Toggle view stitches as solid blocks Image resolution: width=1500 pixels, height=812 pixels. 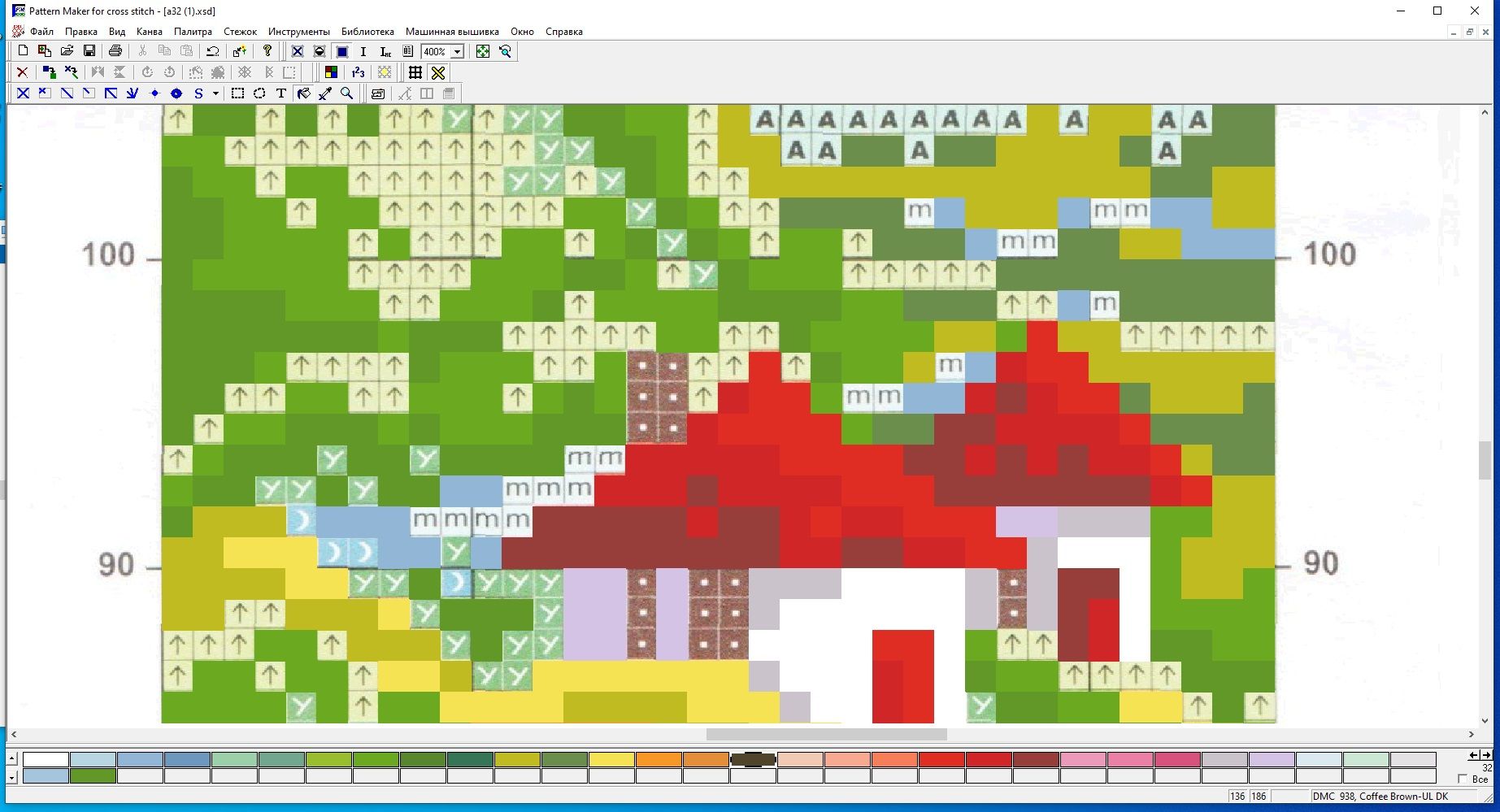(342, 51)
